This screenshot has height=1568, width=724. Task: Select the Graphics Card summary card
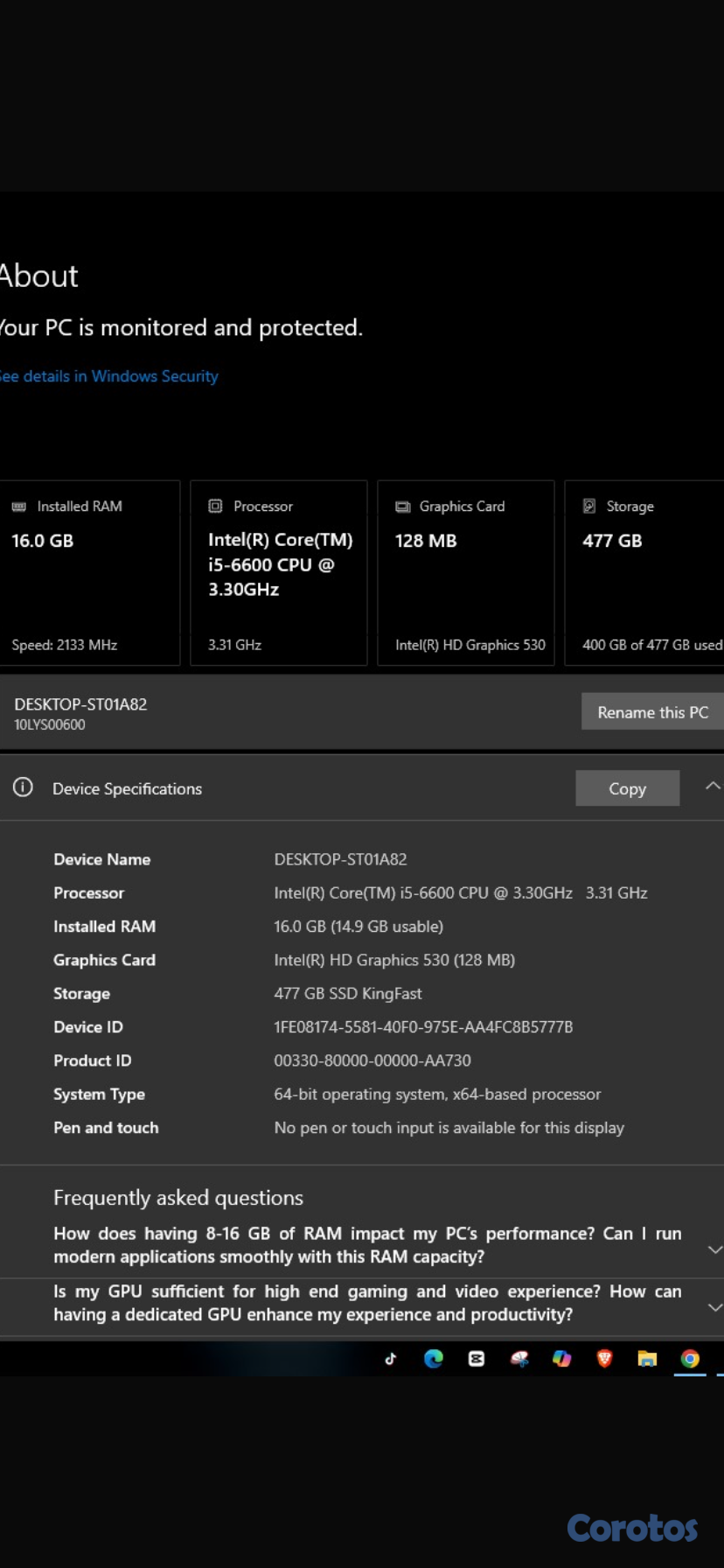465,573
